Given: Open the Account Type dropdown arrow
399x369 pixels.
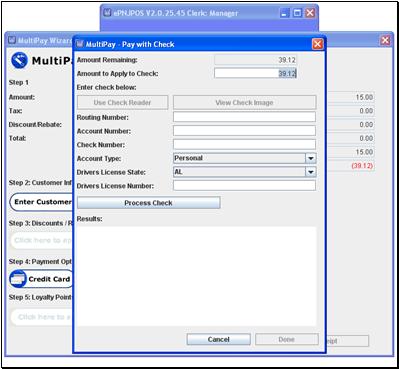Looking at the screenshot, I should [x=310, y=158].
